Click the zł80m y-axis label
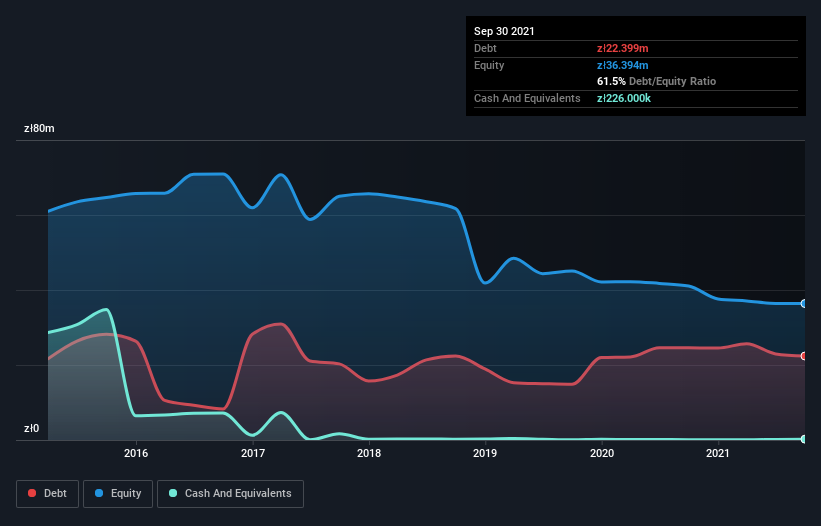This screenshot has height=526, width=821. point(39,128)
